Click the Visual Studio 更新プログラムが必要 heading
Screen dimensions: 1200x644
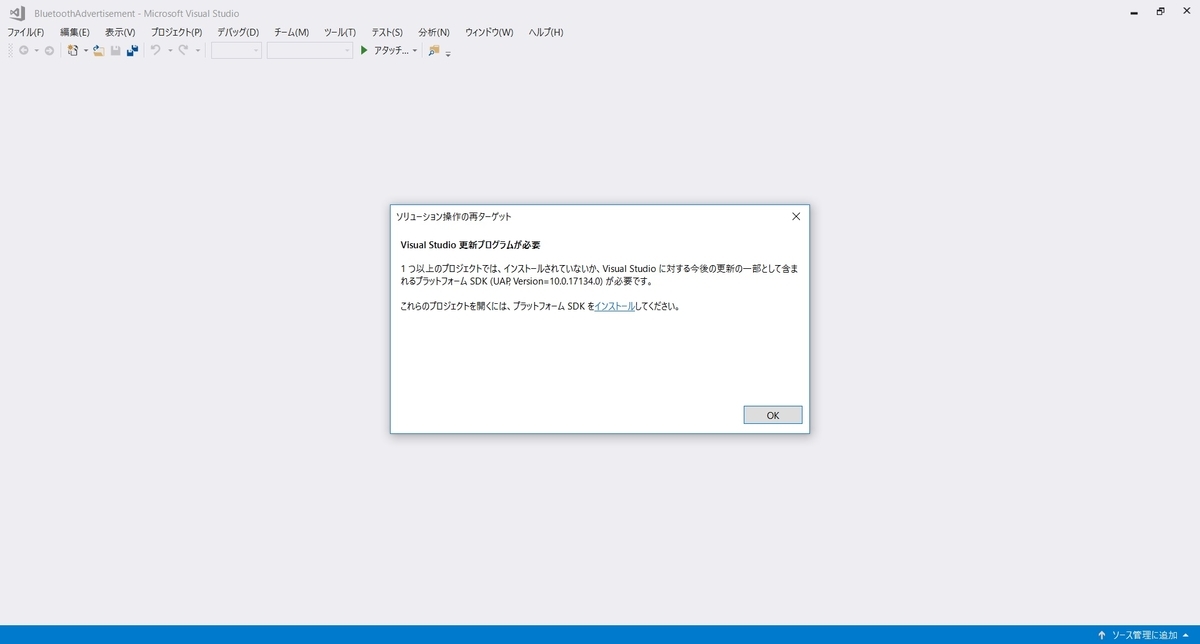(470, 244)
